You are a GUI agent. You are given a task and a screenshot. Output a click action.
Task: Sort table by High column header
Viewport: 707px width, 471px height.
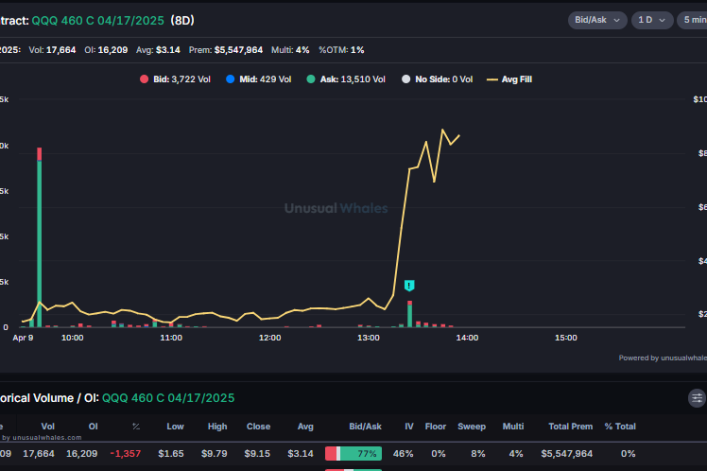[x=217, y=426]
